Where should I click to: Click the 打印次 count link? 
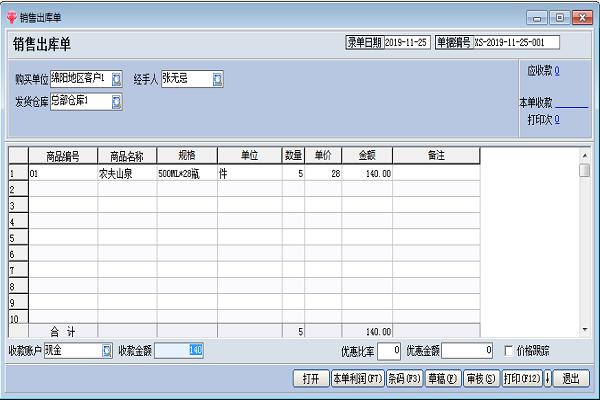tap(557, 120)
